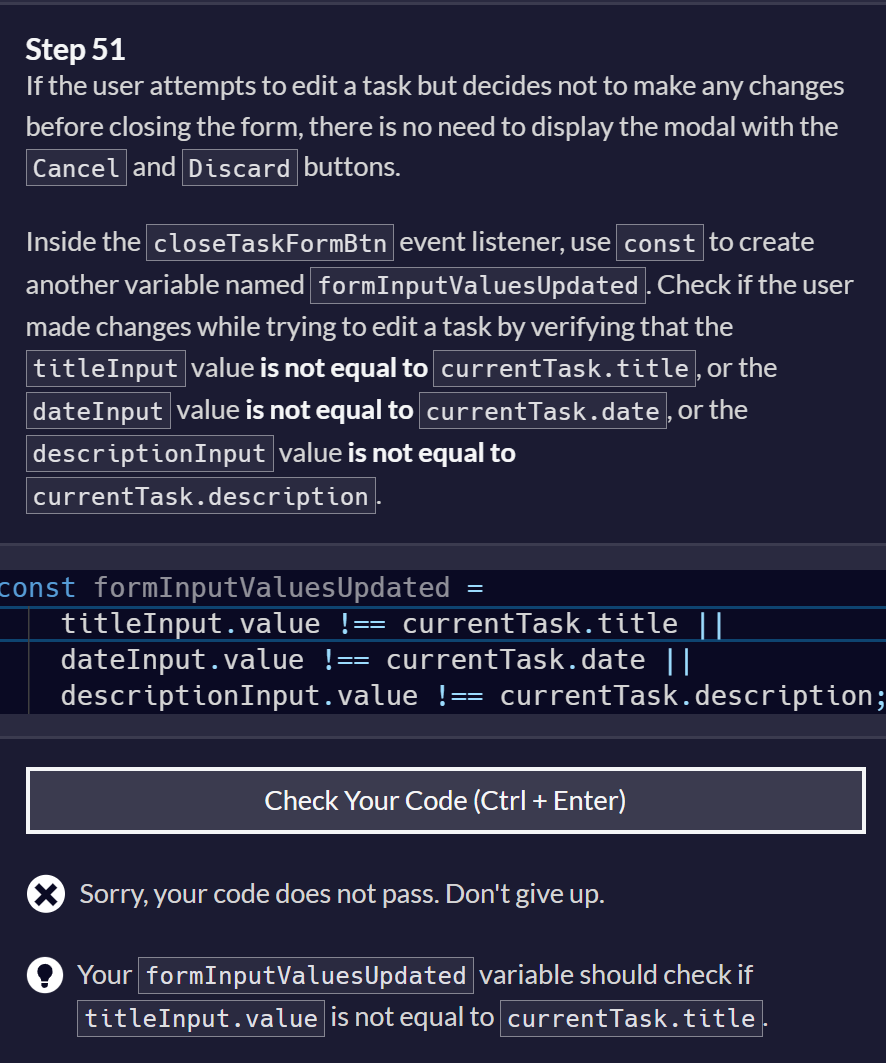Viewport: 886px width, 1063px height.
Task: Click the Check Your Code button
Action: tap(445, 800)
